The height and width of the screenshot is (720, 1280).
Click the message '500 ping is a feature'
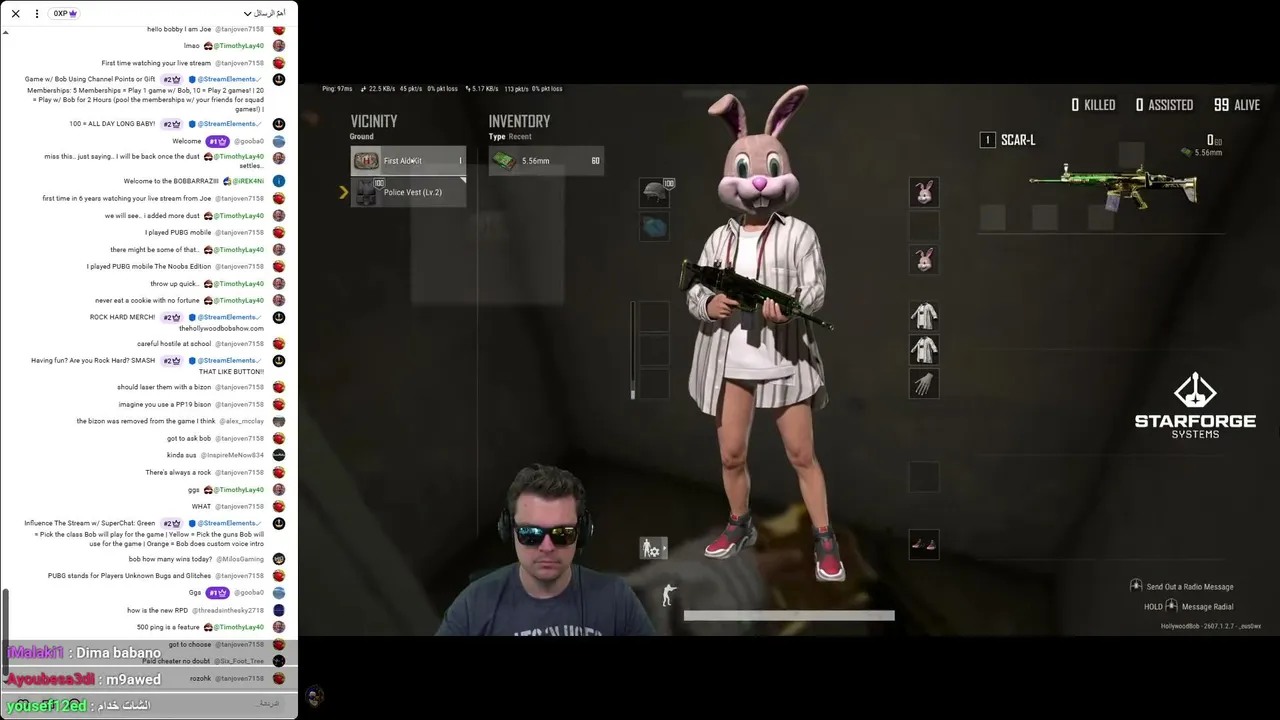(x=169, y=628)
